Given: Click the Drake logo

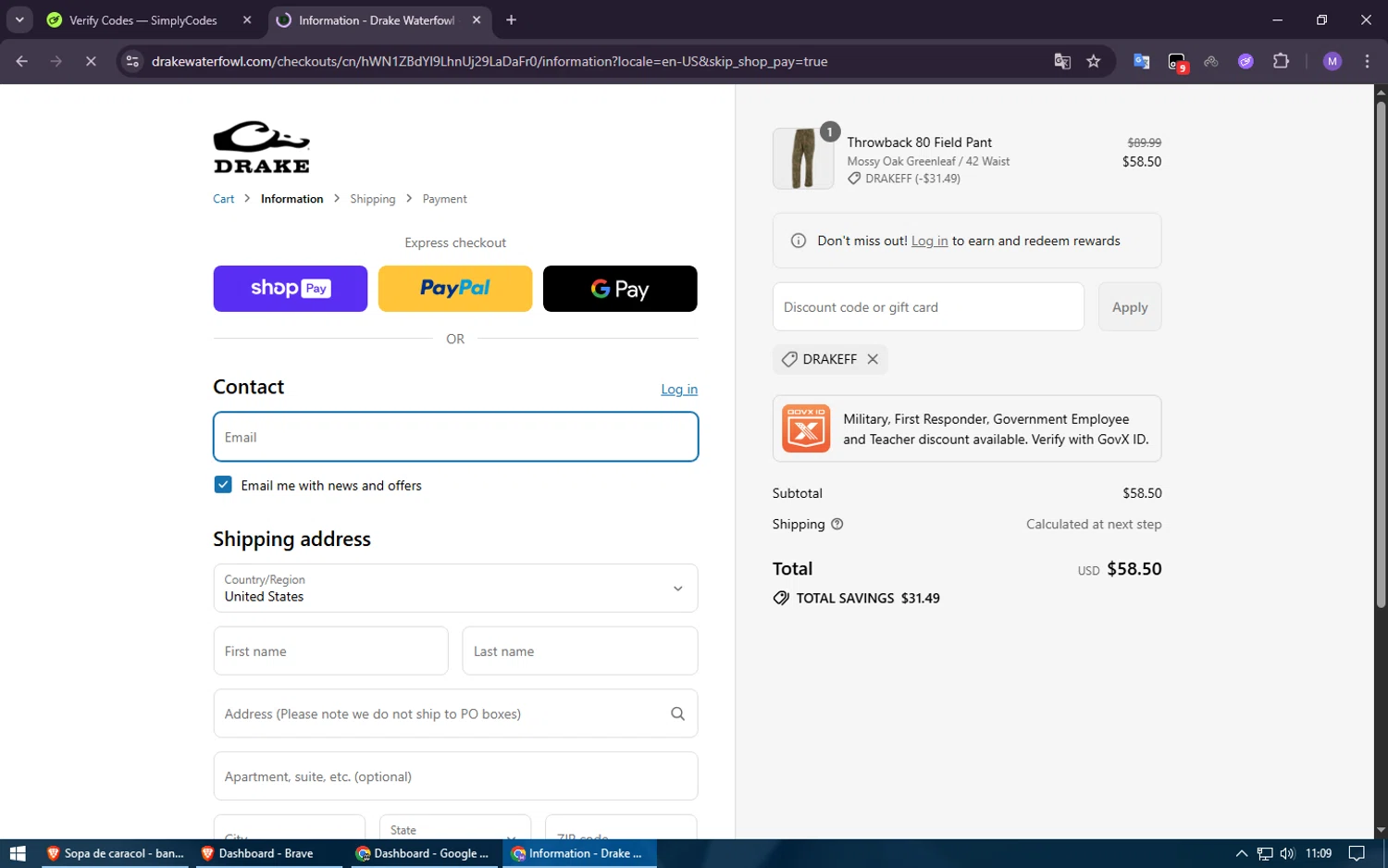Looking at the screenshot, I should [x=262, y=147].
